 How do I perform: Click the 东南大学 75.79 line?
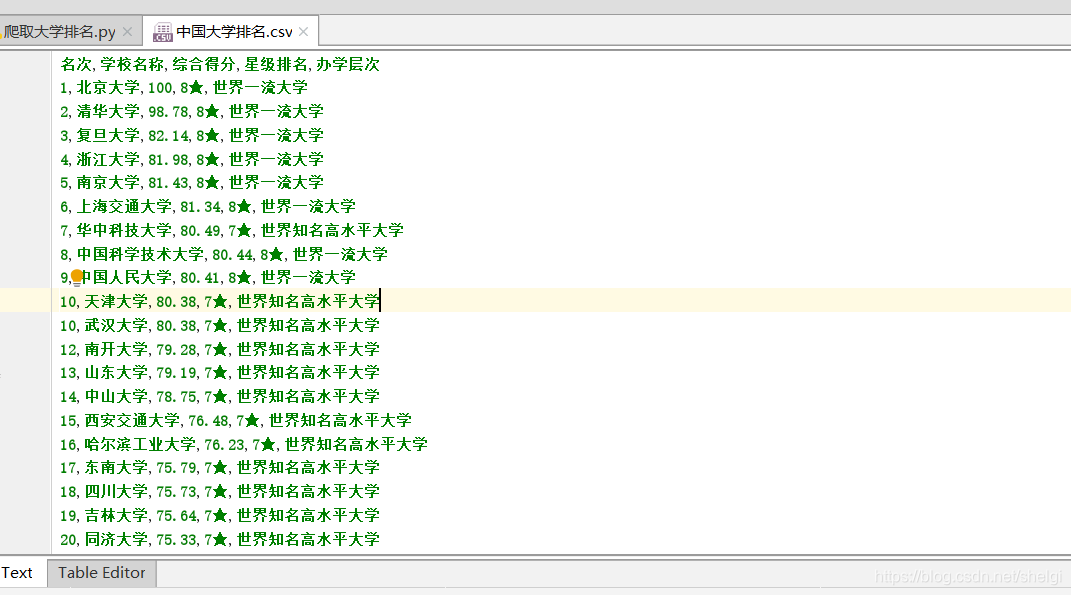point(220,467)
